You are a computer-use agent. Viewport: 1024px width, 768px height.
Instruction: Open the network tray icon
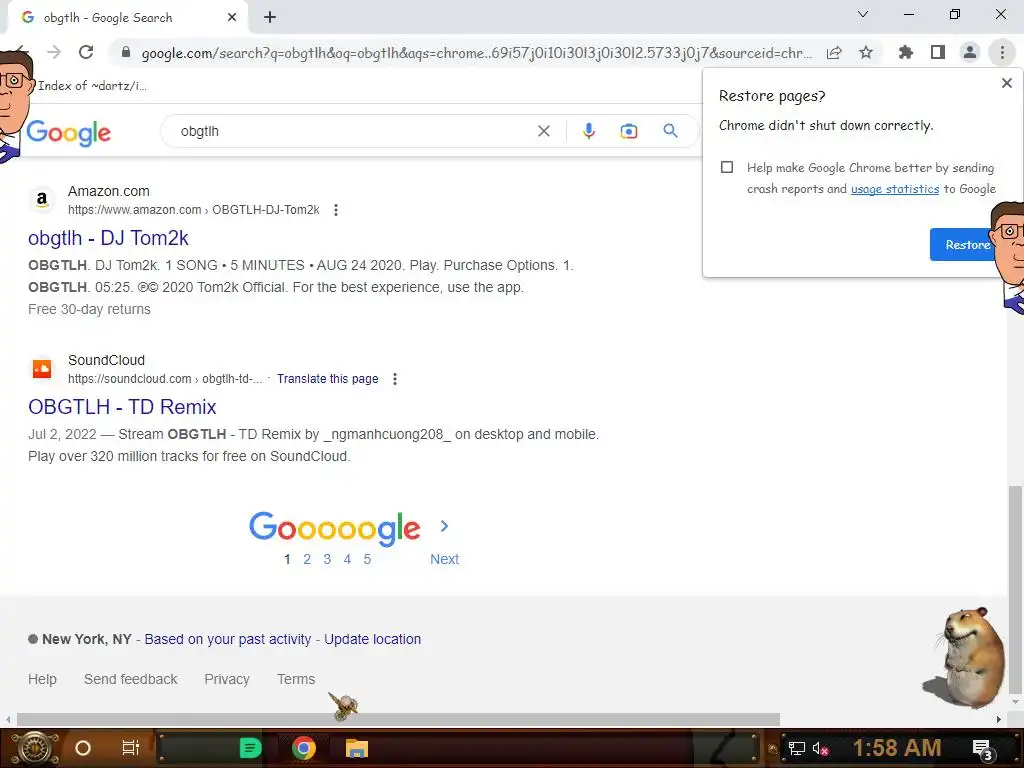click(796, 749)
